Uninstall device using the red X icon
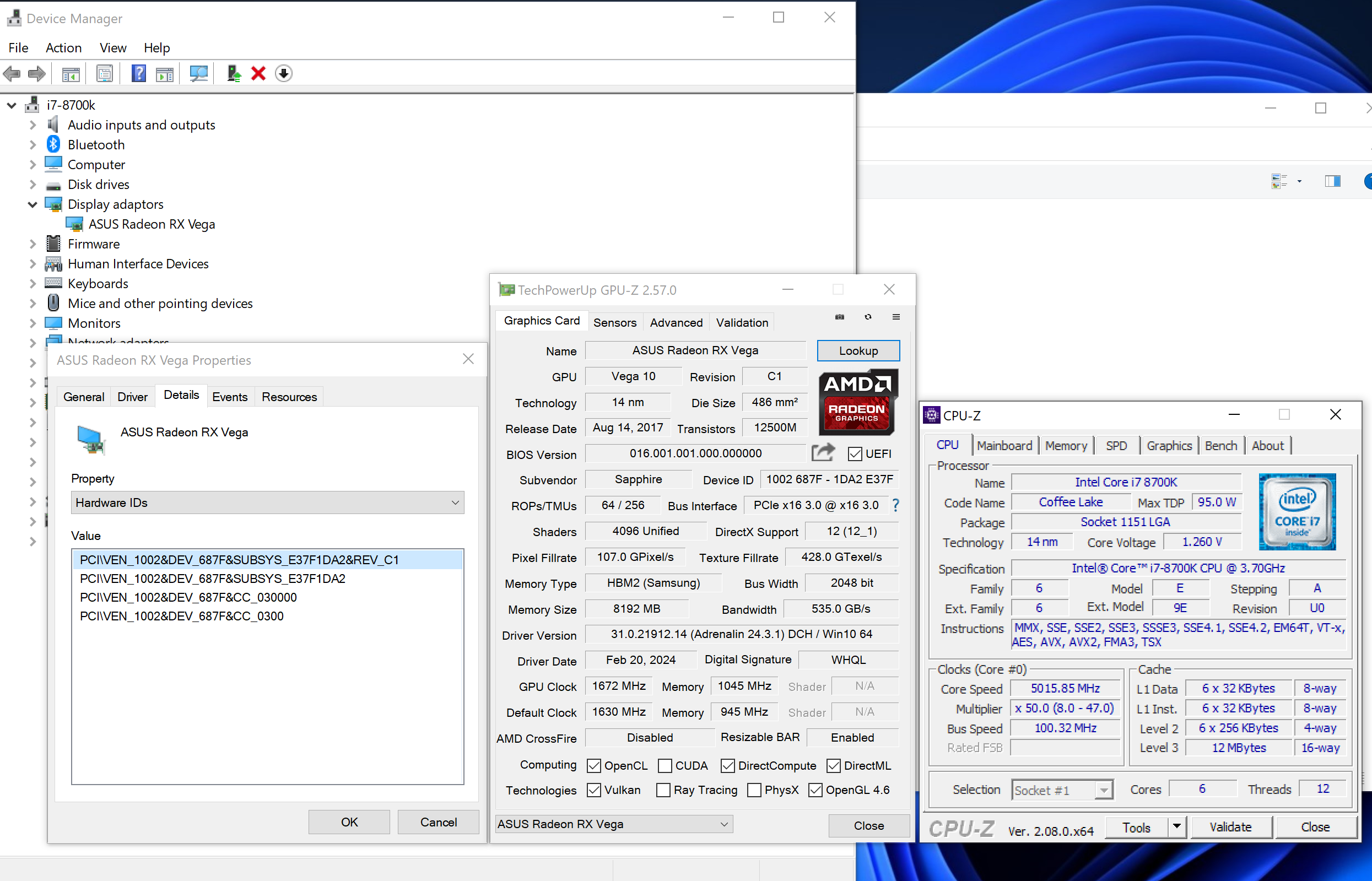Viewport: 1372px width, 881px height. tap(258, 73)
